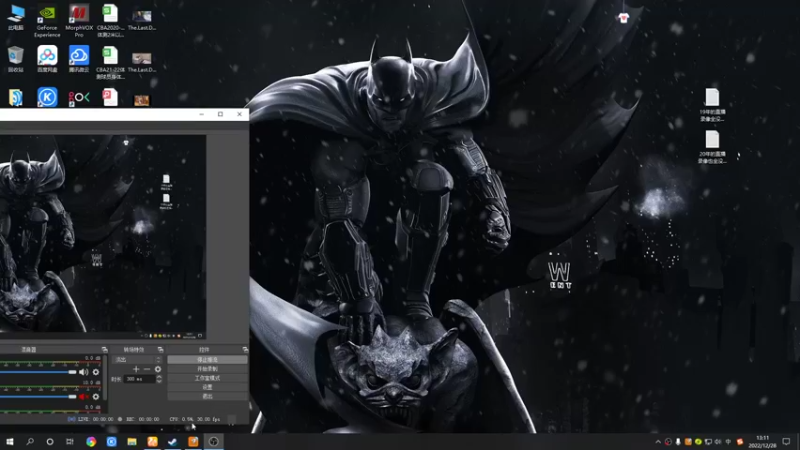Click the REC 00:00:00 status text
The height and width of the screenshot is (450, 800).
[142, 419]
